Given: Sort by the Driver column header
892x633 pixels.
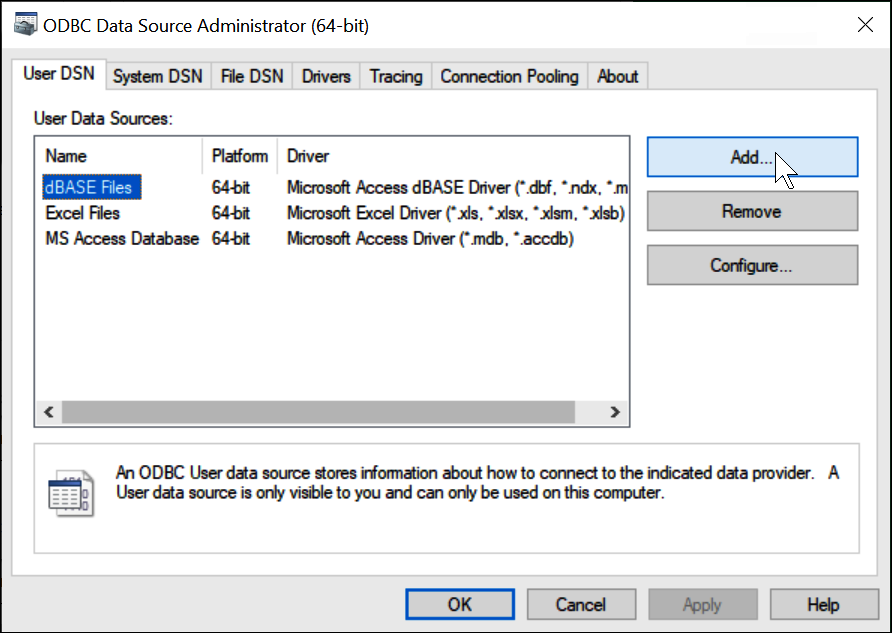Looking at the screenshot, I should (x=308, y=156).
